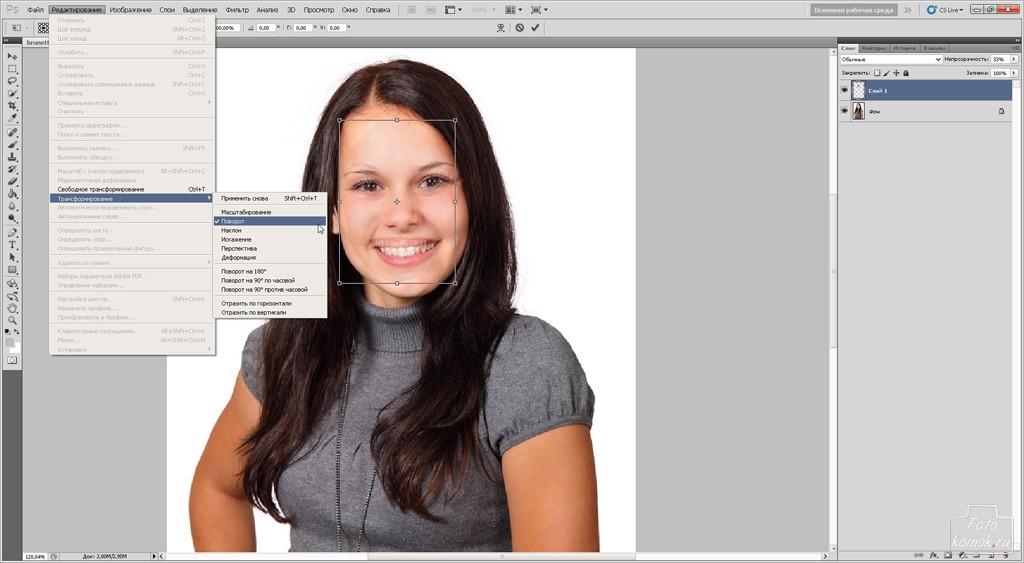Click the Слой 1 layer thumbnail
1024x563 pixels.
click(x=858, y=91)
